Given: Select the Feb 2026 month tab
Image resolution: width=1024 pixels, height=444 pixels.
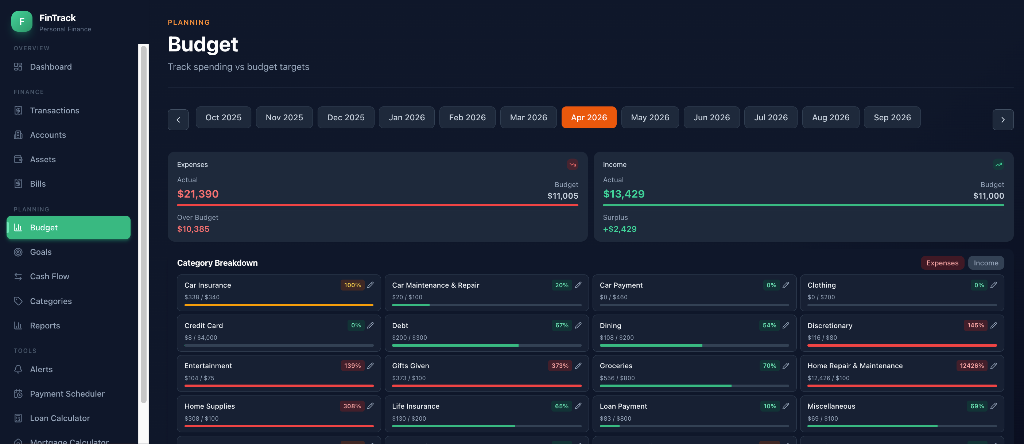Looking at the screenshot, I should coord(467,118).
